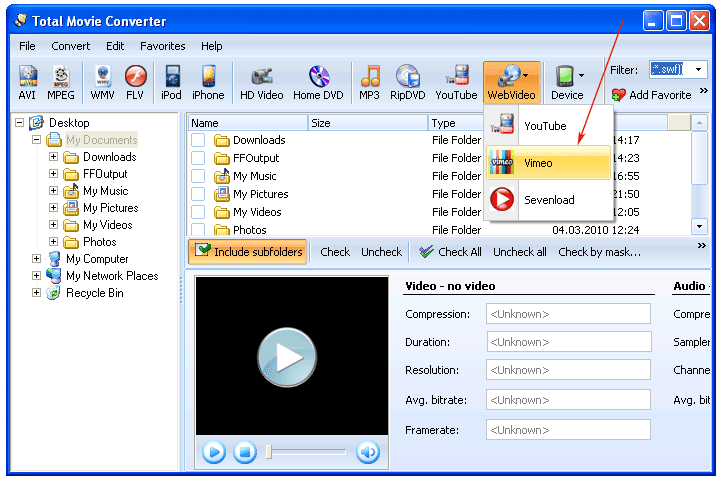Click the file list scroll down arrow
Image resolution: width=719 pixels, height=480 pixels.
pos(699,226)
